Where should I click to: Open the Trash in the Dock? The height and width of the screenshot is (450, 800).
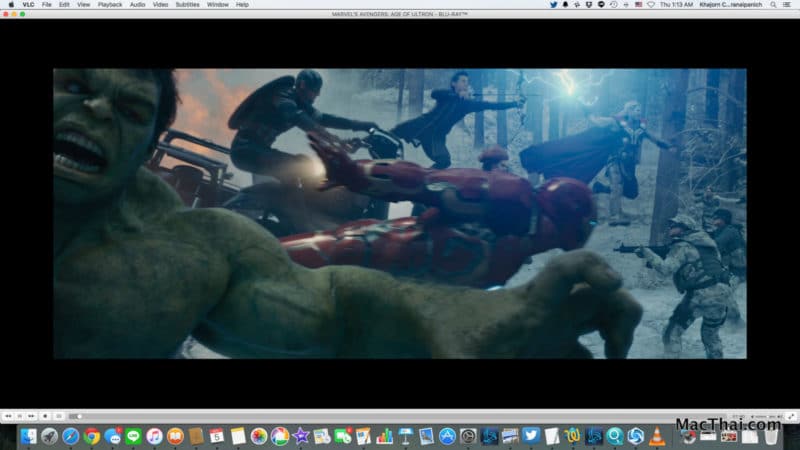(x=771, y=436)
